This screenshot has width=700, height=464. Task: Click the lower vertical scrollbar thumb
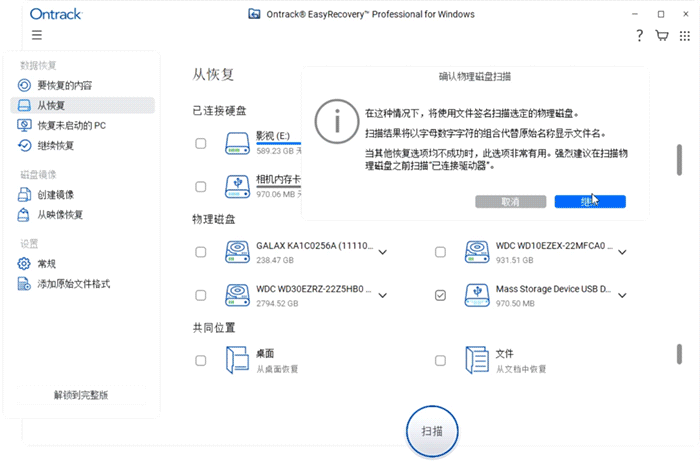(679, 354)
